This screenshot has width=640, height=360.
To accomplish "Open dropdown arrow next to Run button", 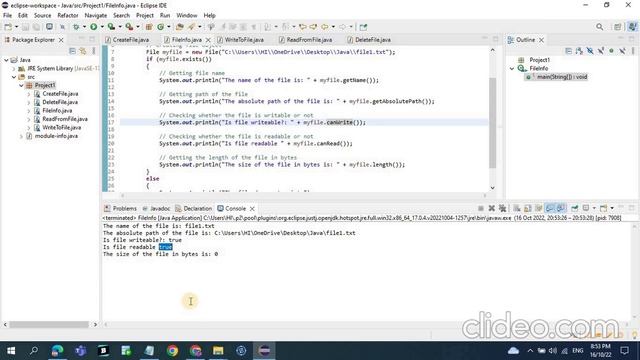I will 102,27.
